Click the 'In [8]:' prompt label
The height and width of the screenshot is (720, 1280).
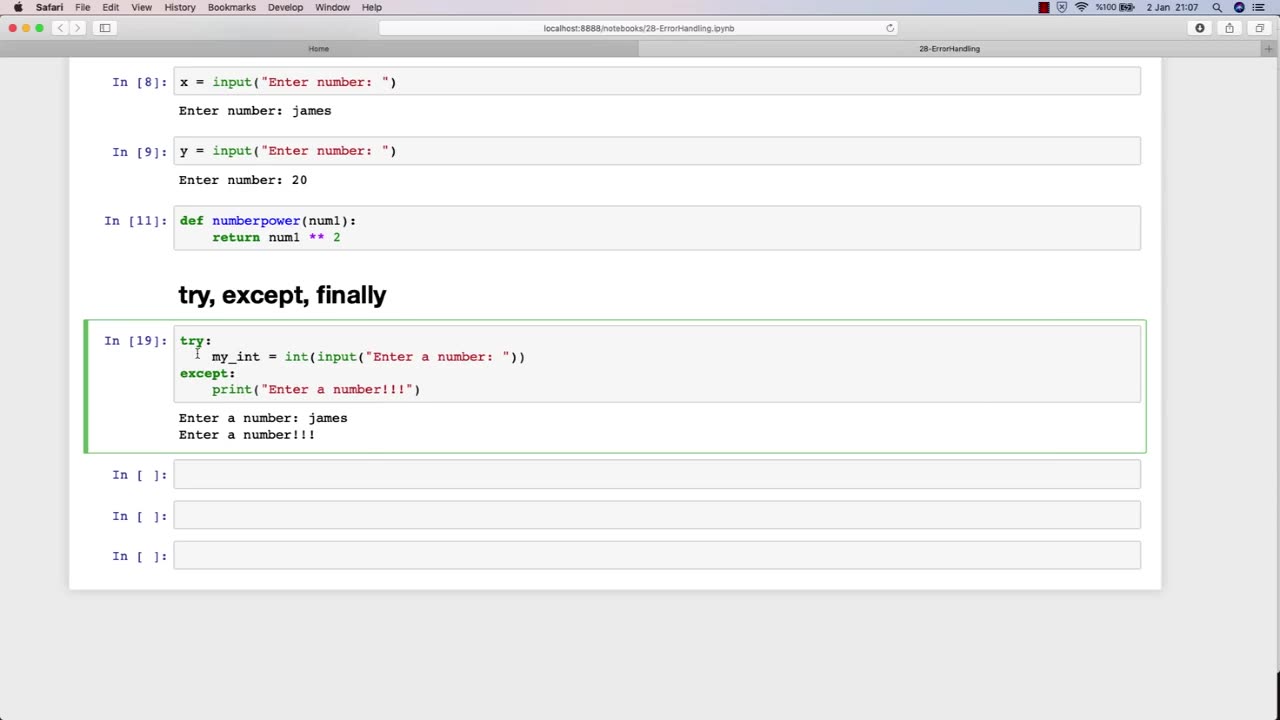139,82
